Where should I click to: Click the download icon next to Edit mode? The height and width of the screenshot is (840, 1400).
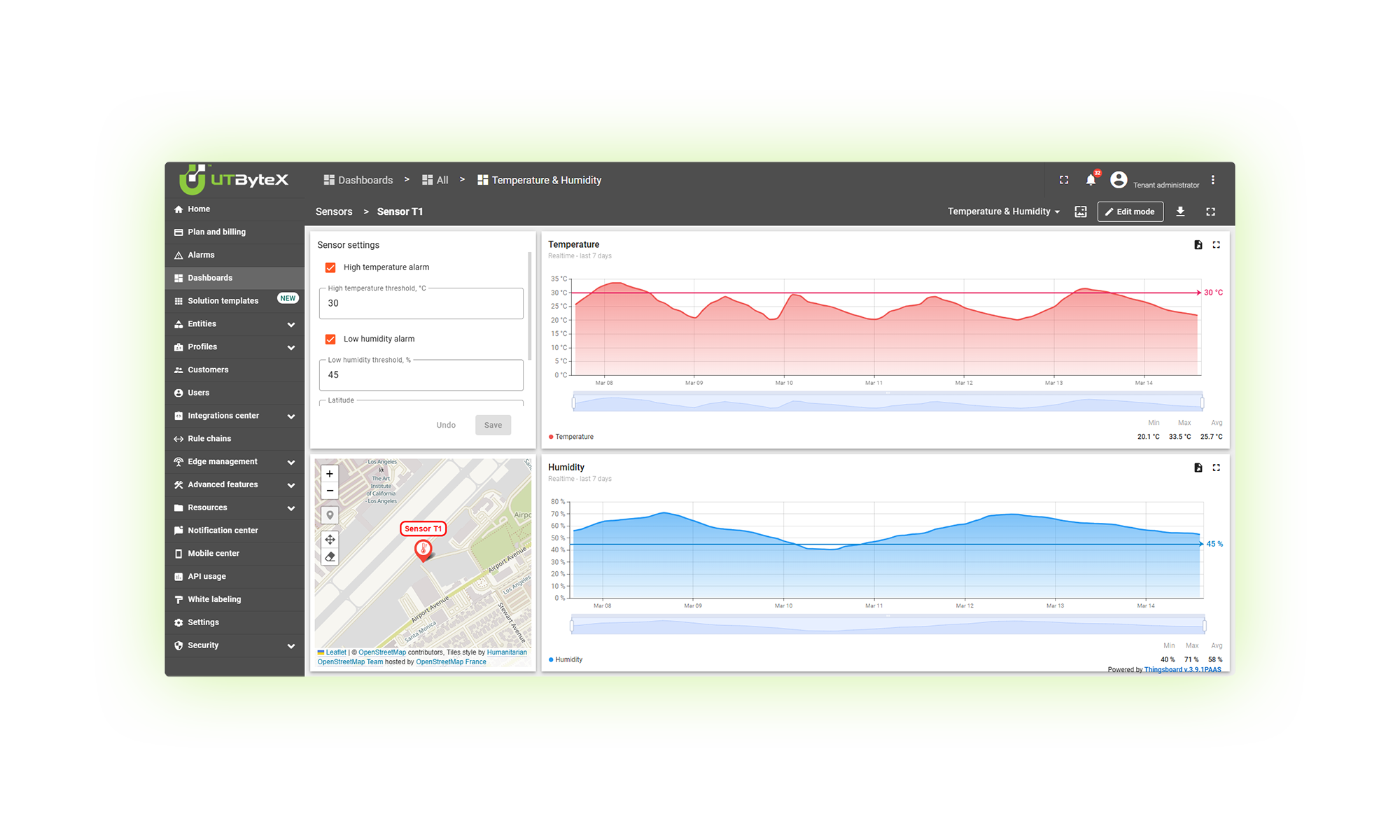point(1181,211)
